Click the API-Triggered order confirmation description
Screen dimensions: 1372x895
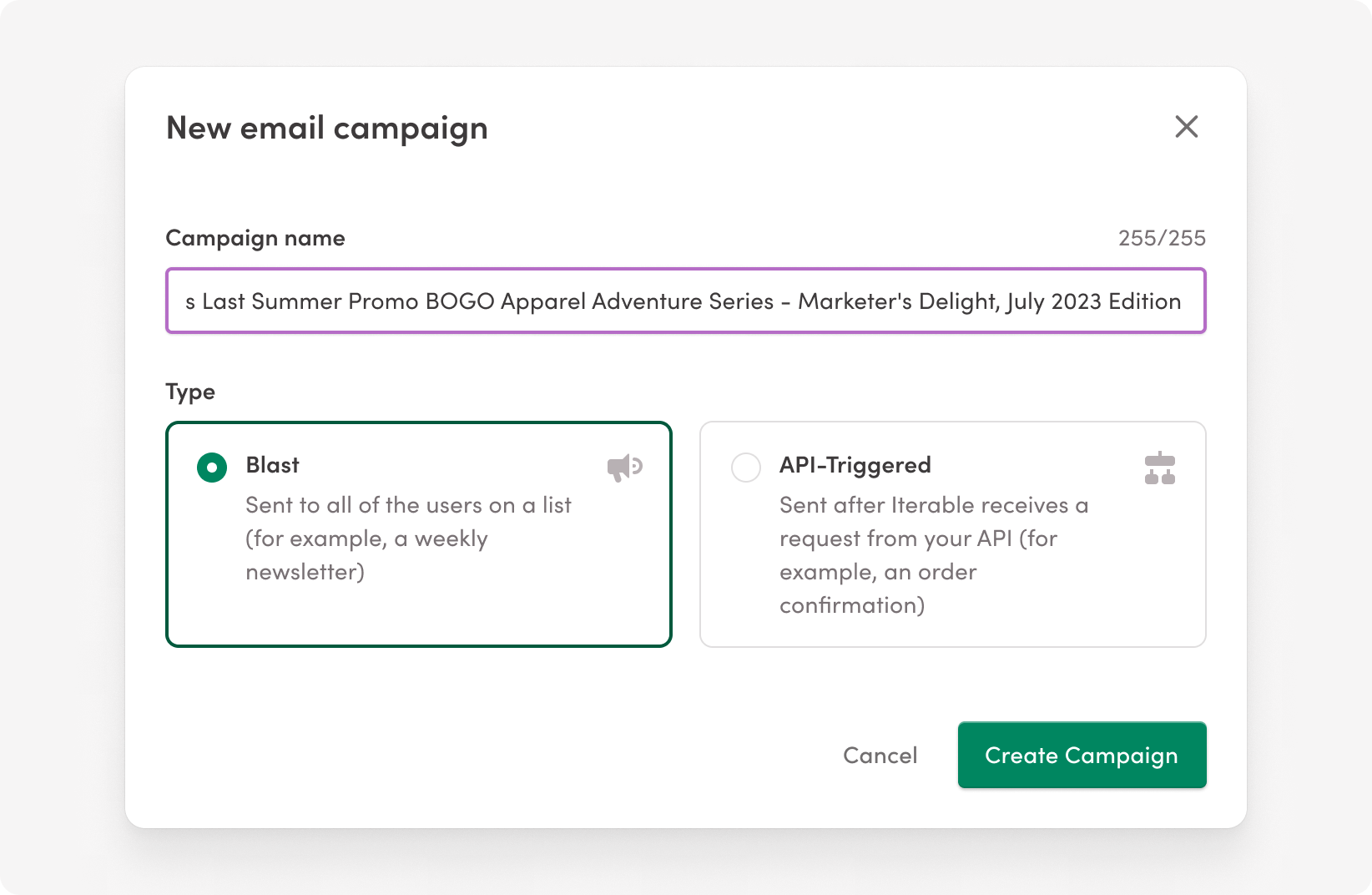pos(933,555)
